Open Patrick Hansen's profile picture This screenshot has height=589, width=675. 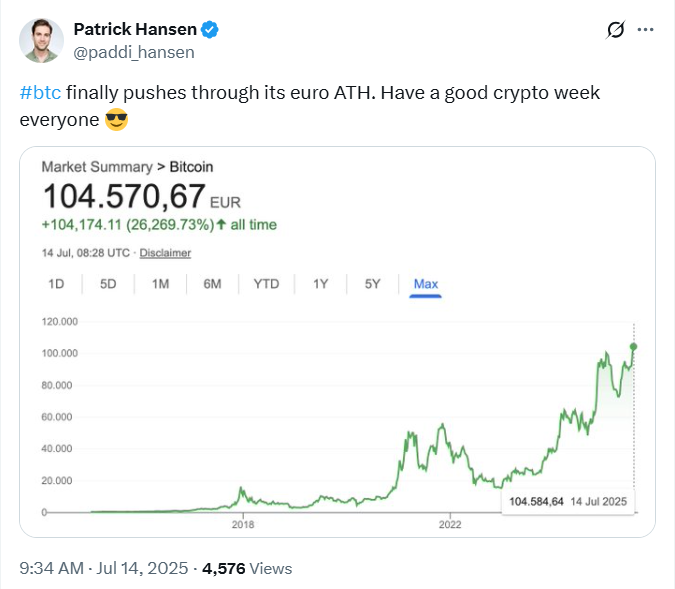click(x=41, y=40)
